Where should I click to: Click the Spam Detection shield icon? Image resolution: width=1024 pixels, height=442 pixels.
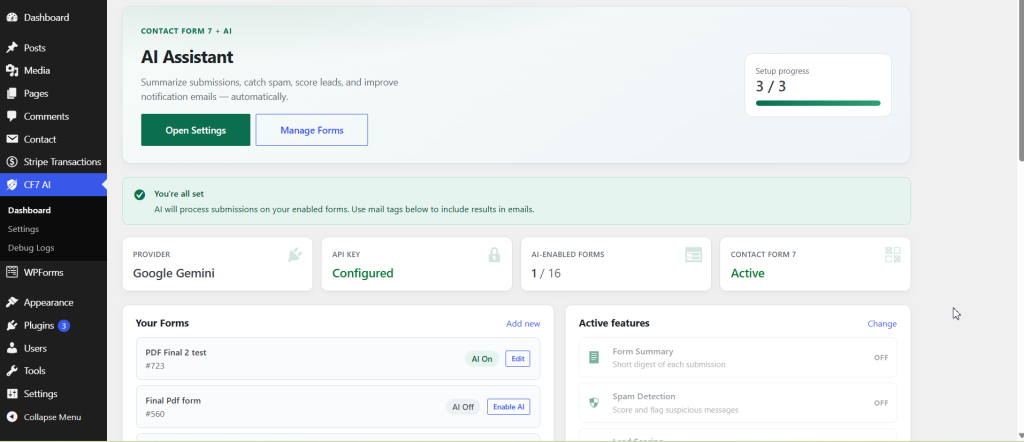594,403
